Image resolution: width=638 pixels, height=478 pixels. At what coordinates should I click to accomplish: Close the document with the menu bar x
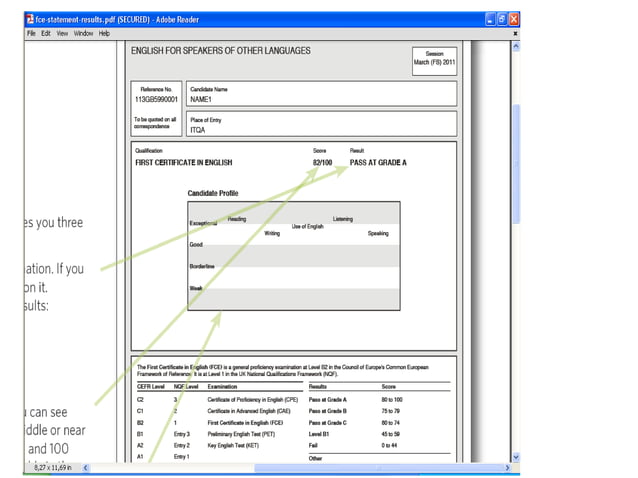[515, 33]
